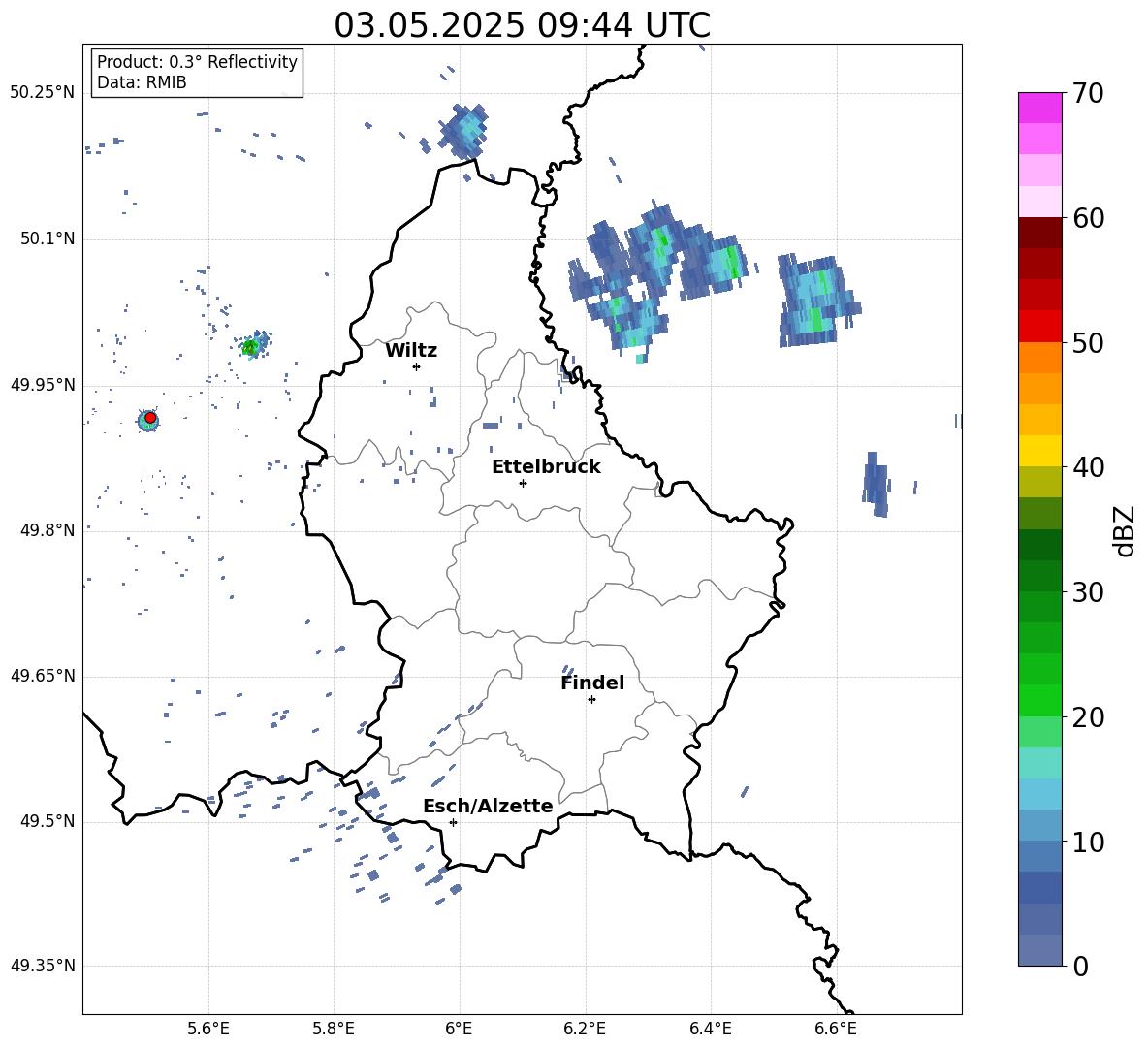
Task: Click the colorbar value 30
Action: 1088,592
